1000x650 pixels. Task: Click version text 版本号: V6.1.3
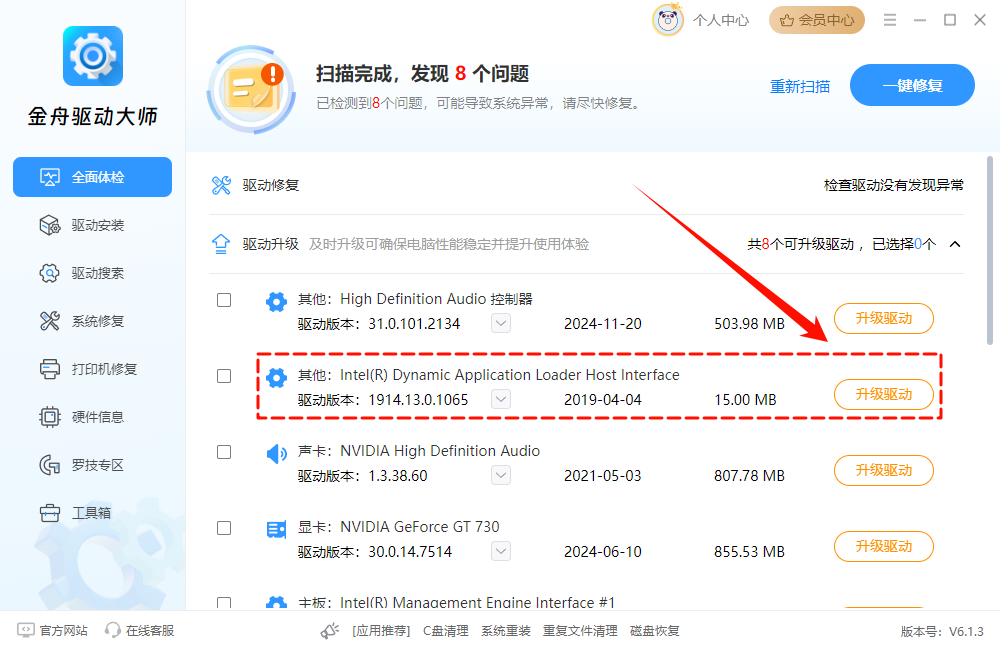942,632
